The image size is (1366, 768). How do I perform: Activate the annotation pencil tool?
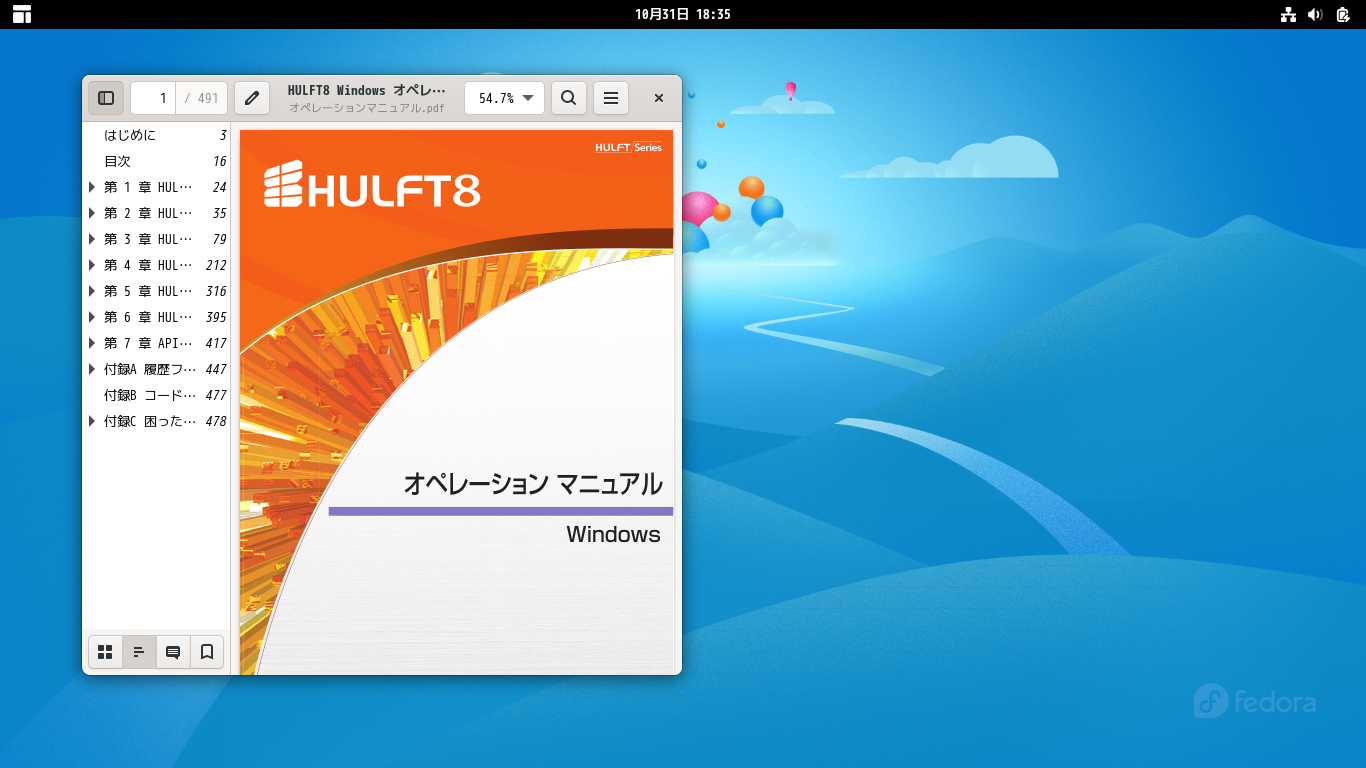(252, 98)
